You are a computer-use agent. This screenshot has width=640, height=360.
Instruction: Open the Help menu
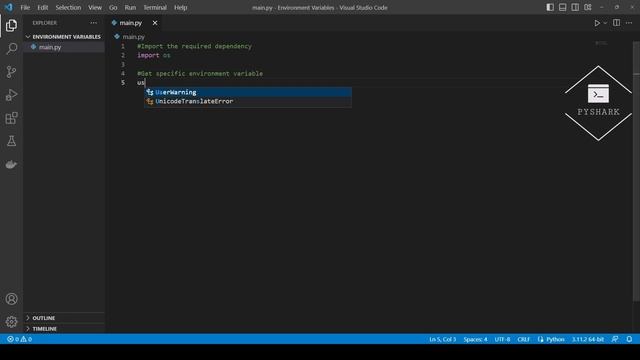(x=180, y=7)
